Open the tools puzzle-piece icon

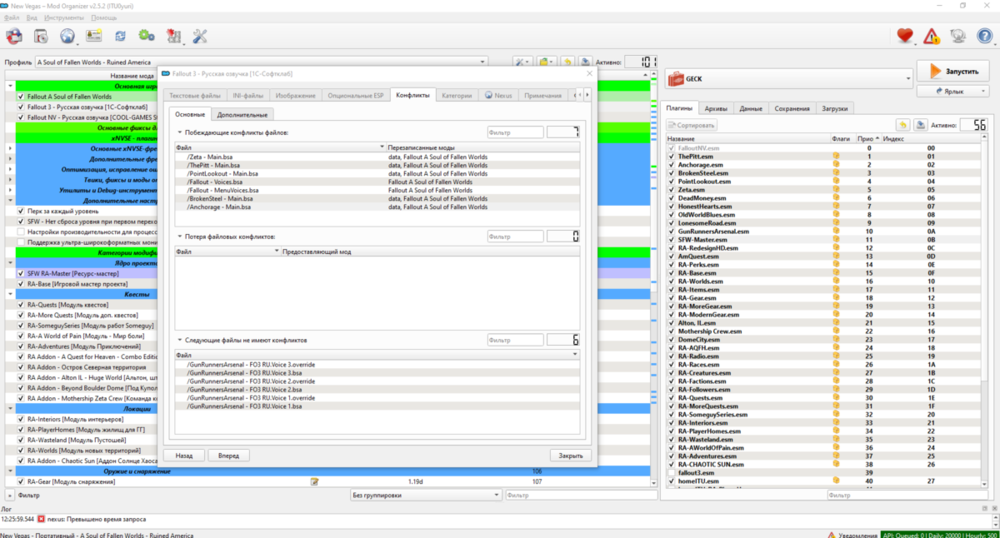tap(173, 36)
